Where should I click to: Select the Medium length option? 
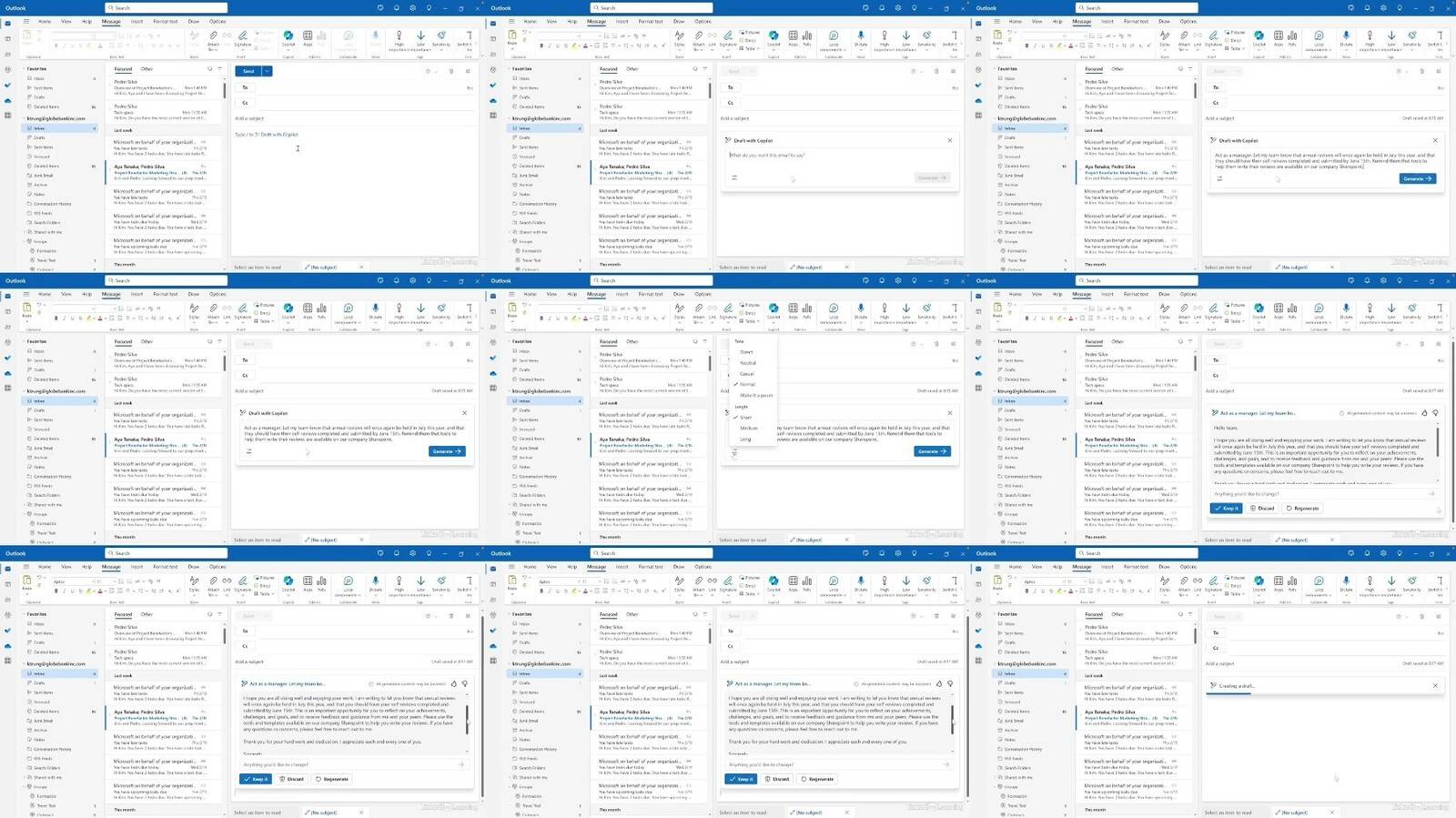(749, 428)
